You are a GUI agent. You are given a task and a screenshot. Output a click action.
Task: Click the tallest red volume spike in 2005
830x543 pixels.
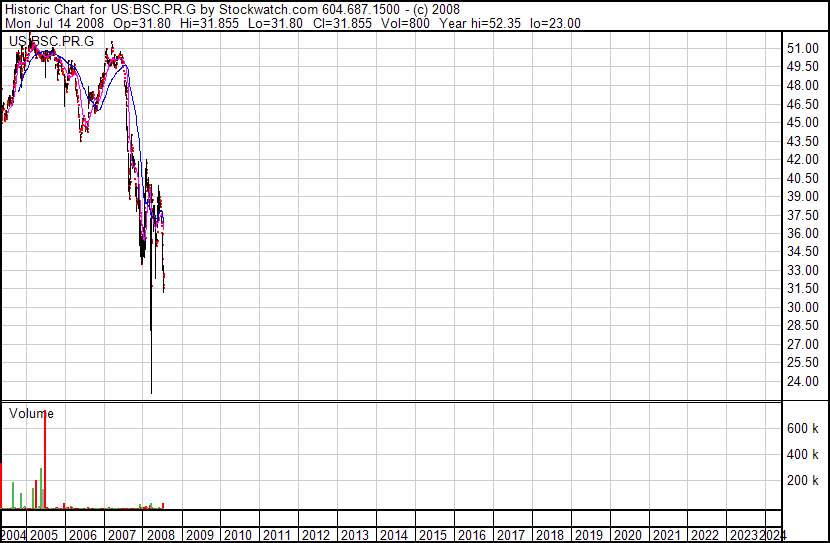(45, 459)
